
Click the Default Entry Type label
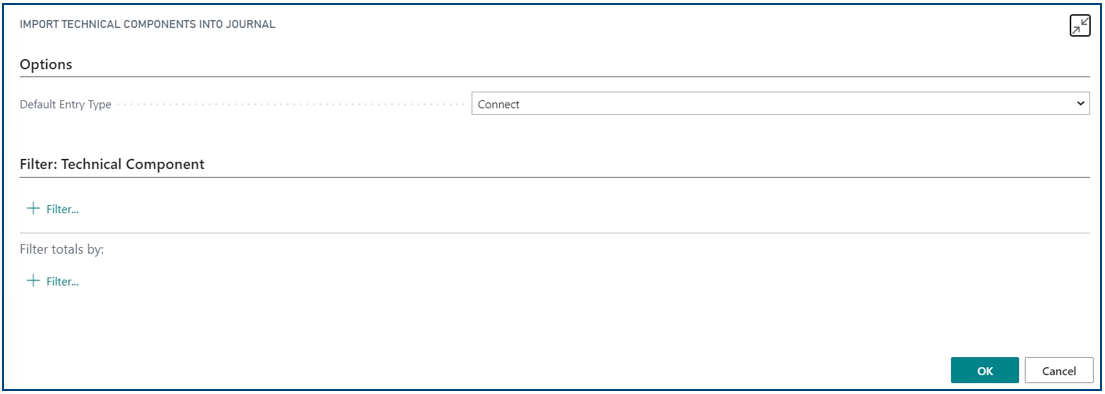point(66,105)
